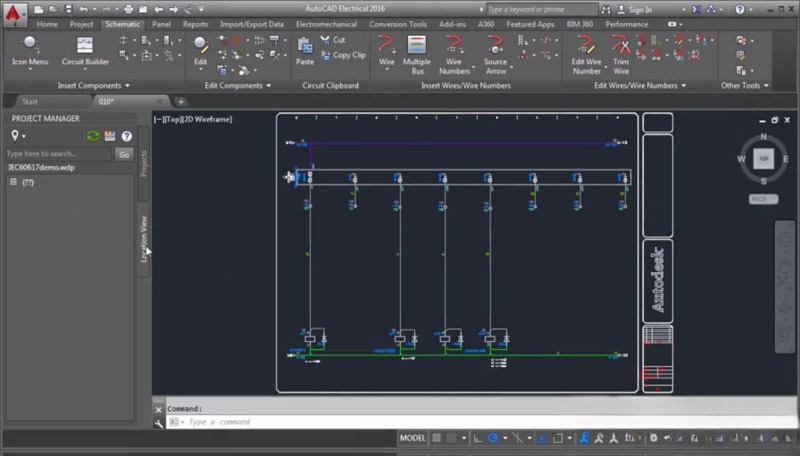Click the Cut circuit button

point(333,40)
